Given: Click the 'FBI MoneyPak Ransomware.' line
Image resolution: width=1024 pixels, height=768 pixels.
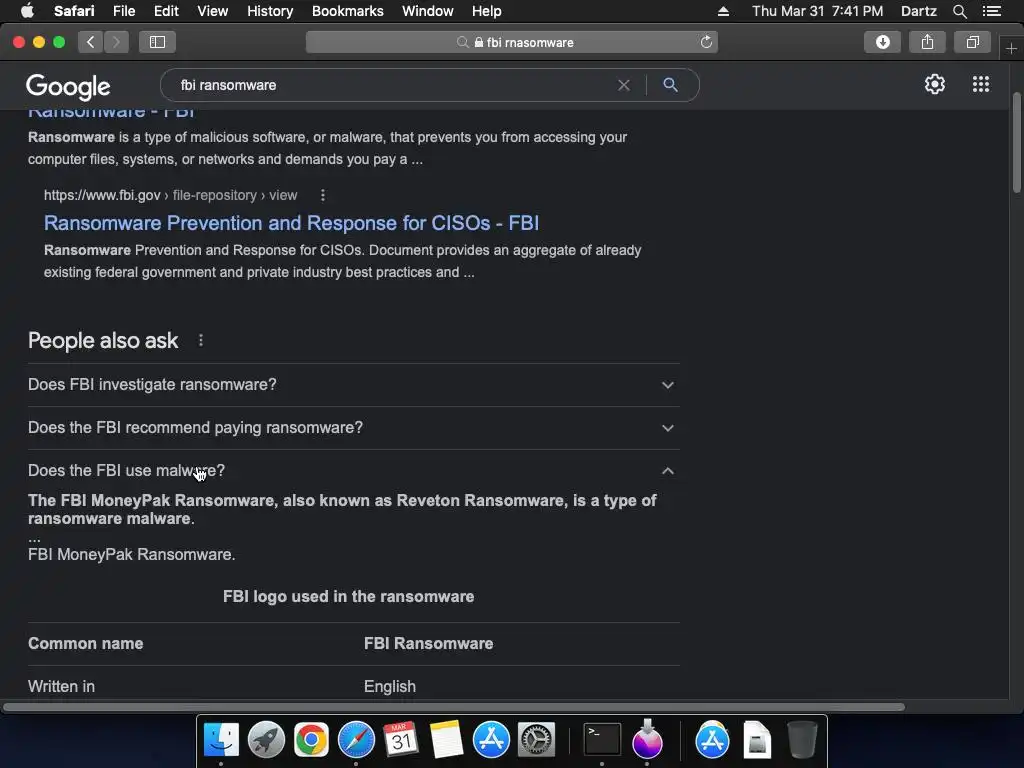Looking at the screenshot, I should (131, 554).
